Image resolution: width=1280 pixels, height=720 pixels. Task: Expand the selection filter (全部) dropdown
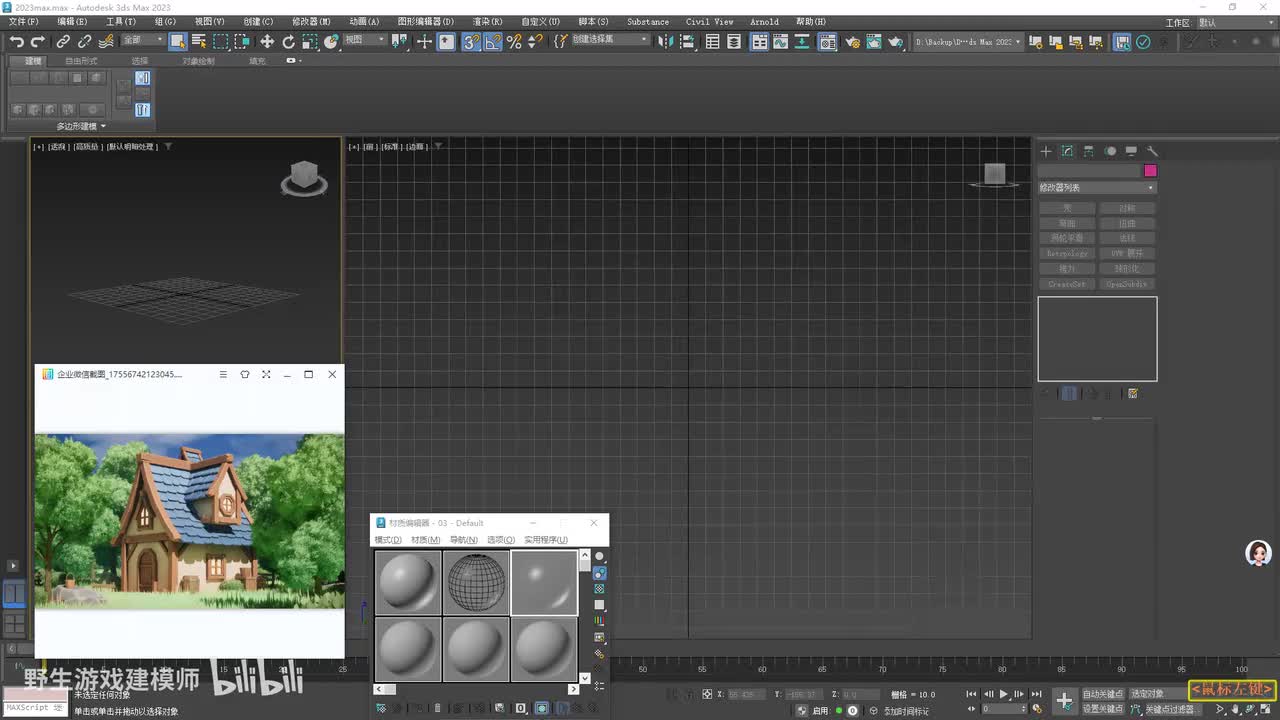click(143, 40)
